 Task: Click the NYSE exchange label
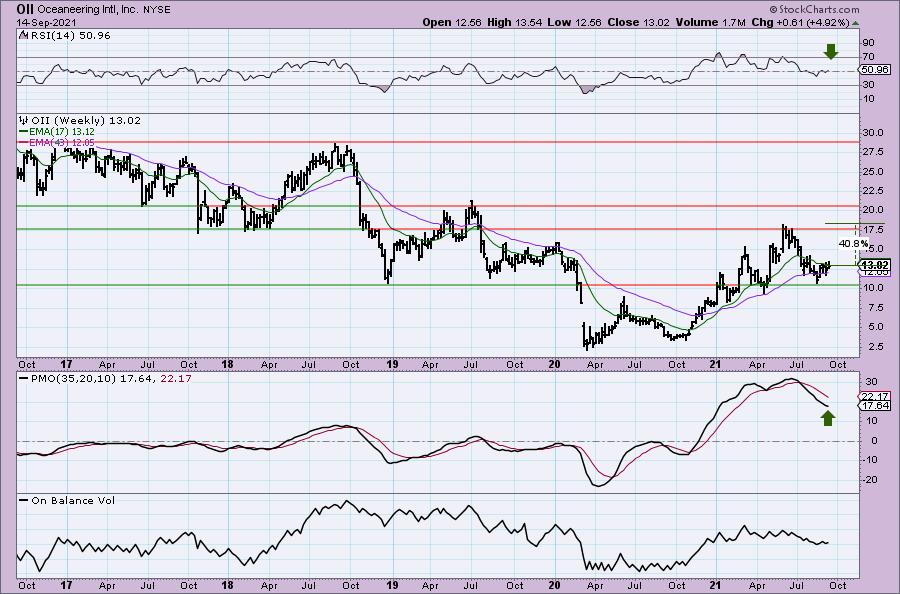click(x=156, y=10)
